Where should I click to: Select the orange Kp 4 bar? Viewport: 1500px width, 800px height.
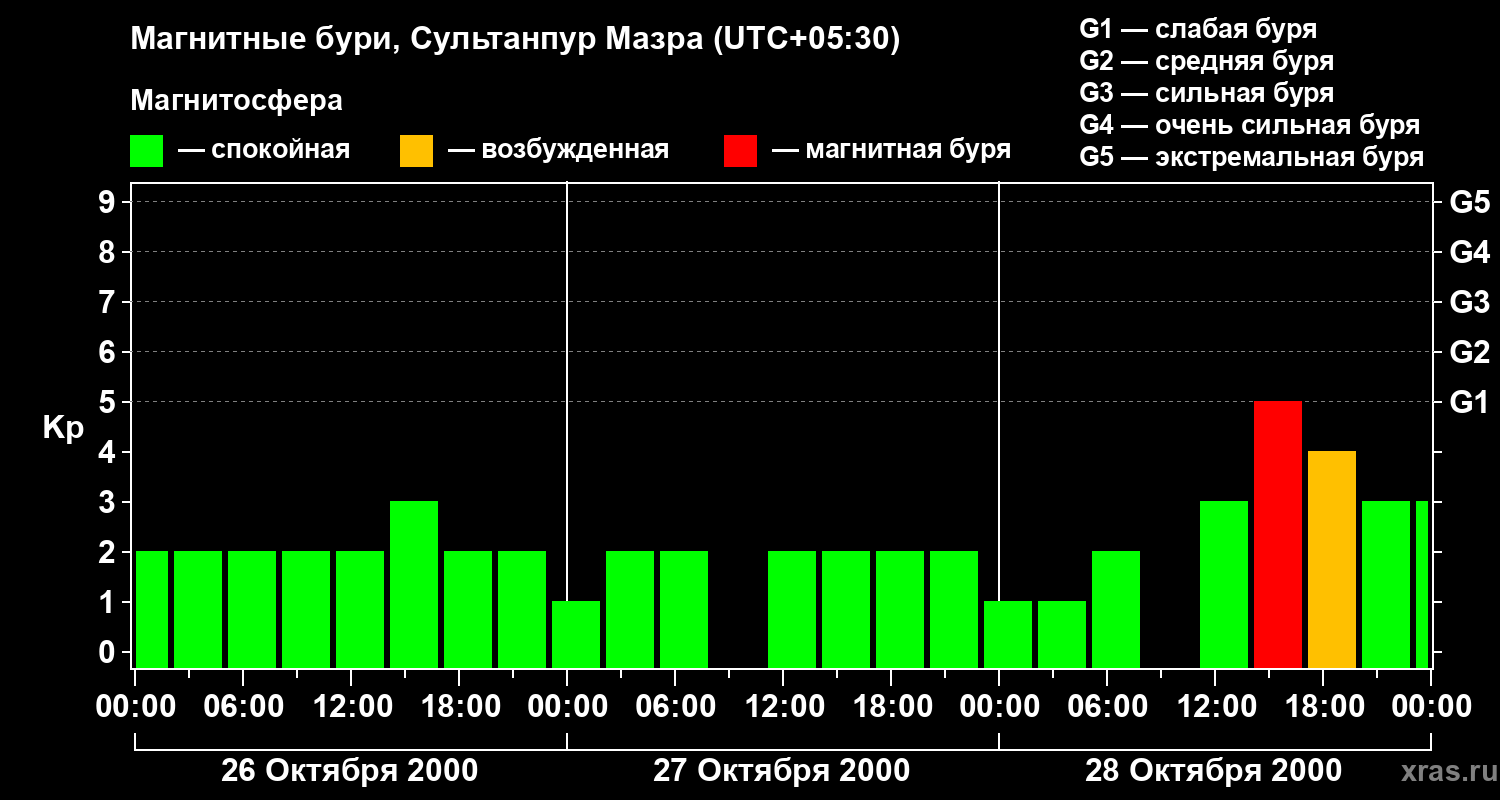click(x=1332, y=559)
